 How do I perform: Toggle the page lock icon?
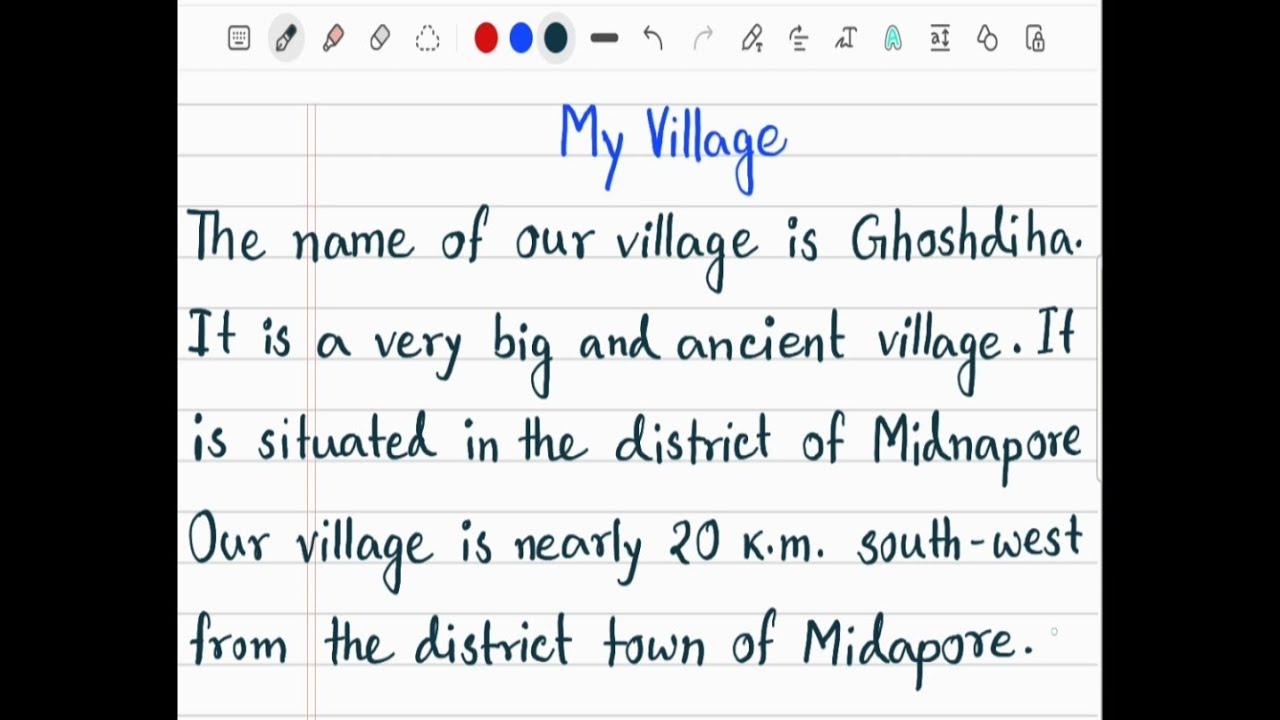click(x=1035, y=39)
